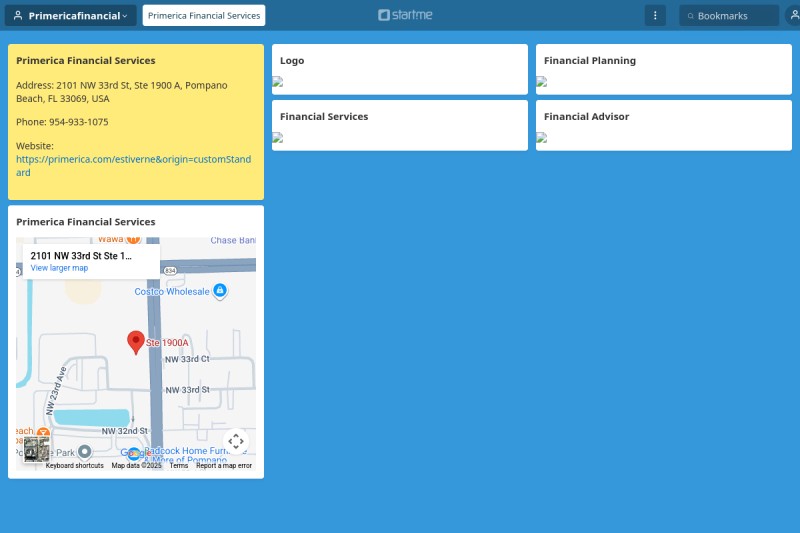Open the Primericafinancial account dropdown
This screenshot has height=533, width=800.
click(70, 15)
